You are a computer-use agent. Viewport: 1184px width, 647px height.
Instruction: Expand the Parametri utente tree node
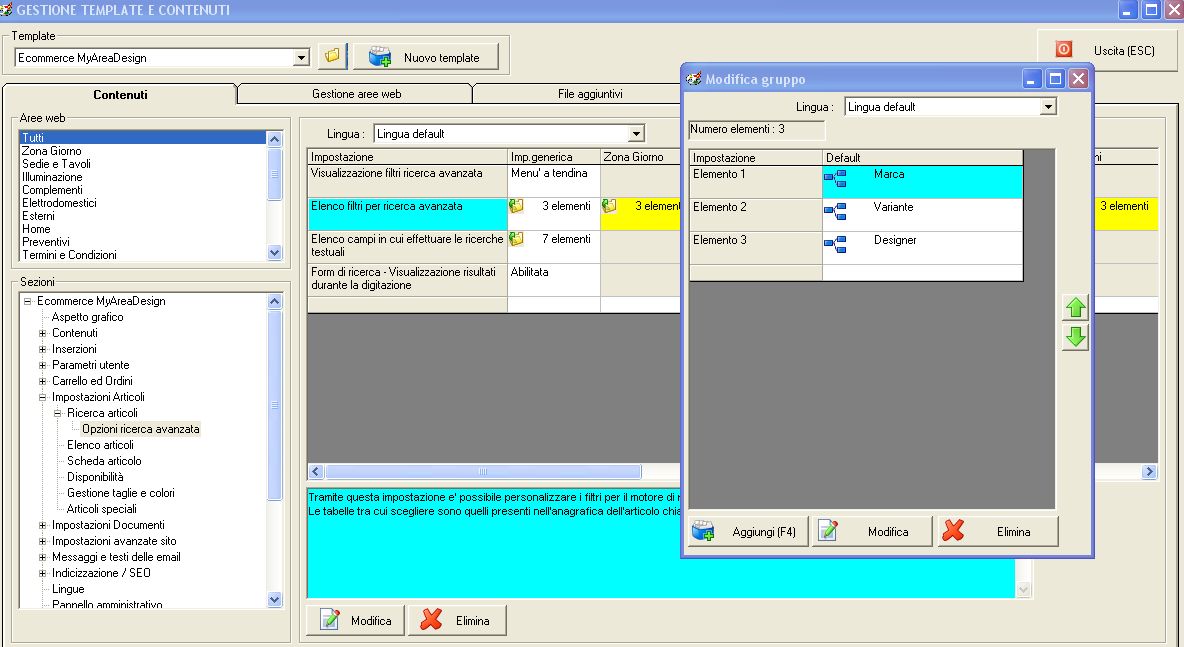click(43, 365)
